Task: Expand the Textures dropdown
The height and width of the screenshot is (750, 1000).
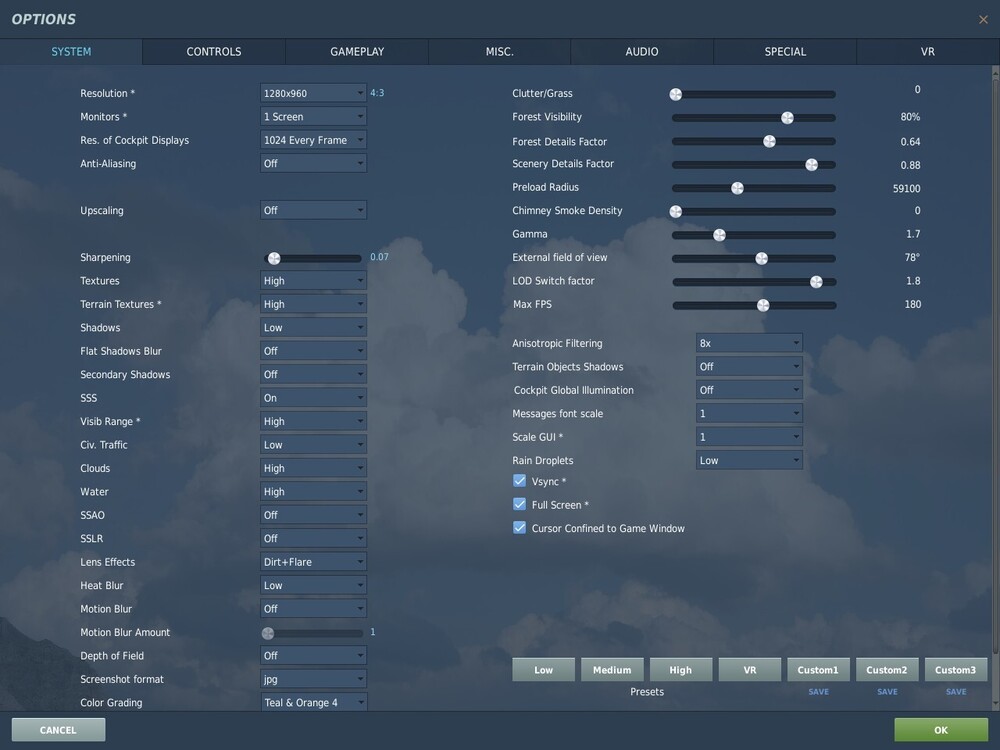Action: 313,281
